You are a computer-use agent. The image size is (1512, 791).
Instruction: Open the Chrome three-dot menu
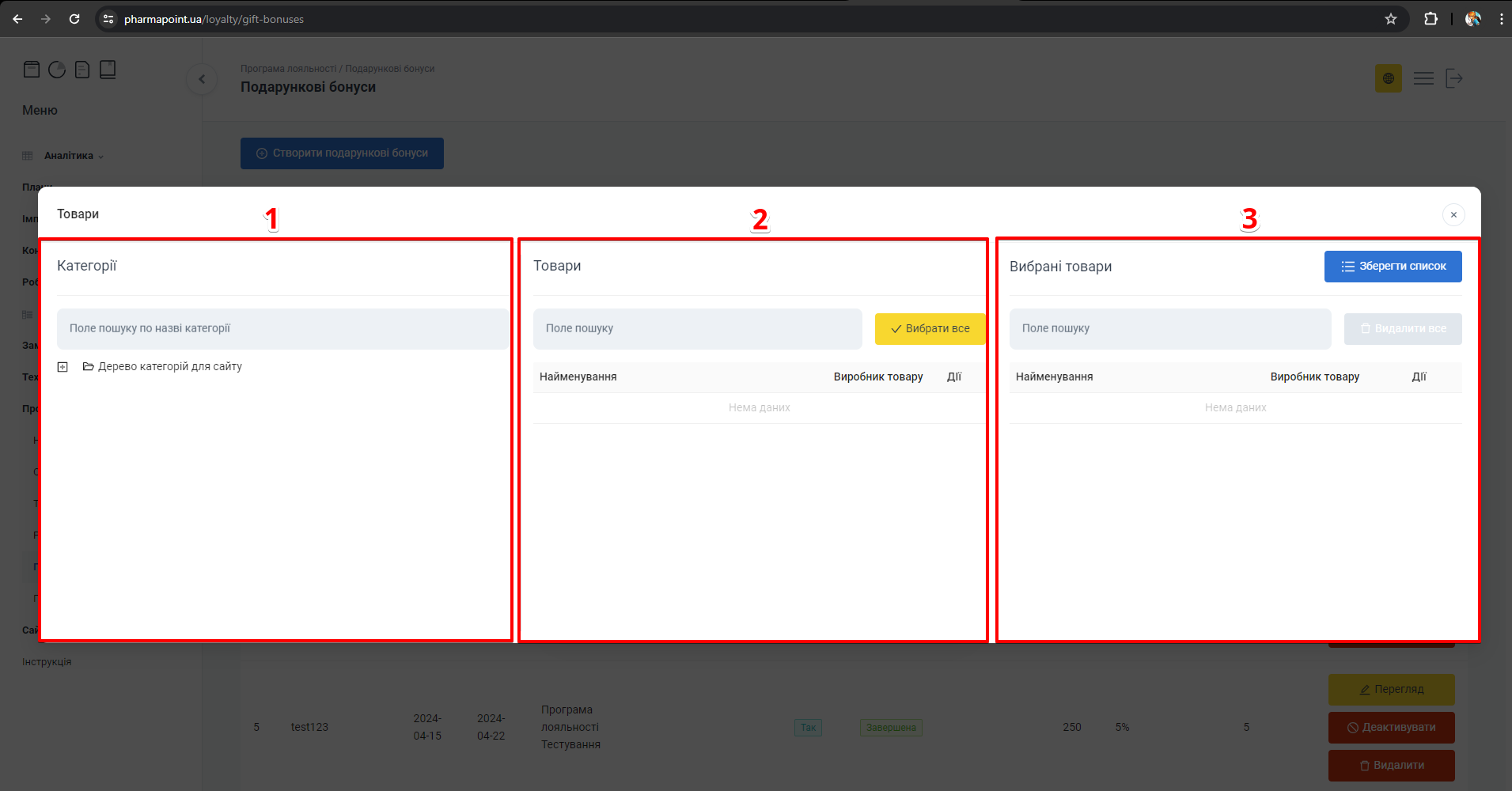1501,19
